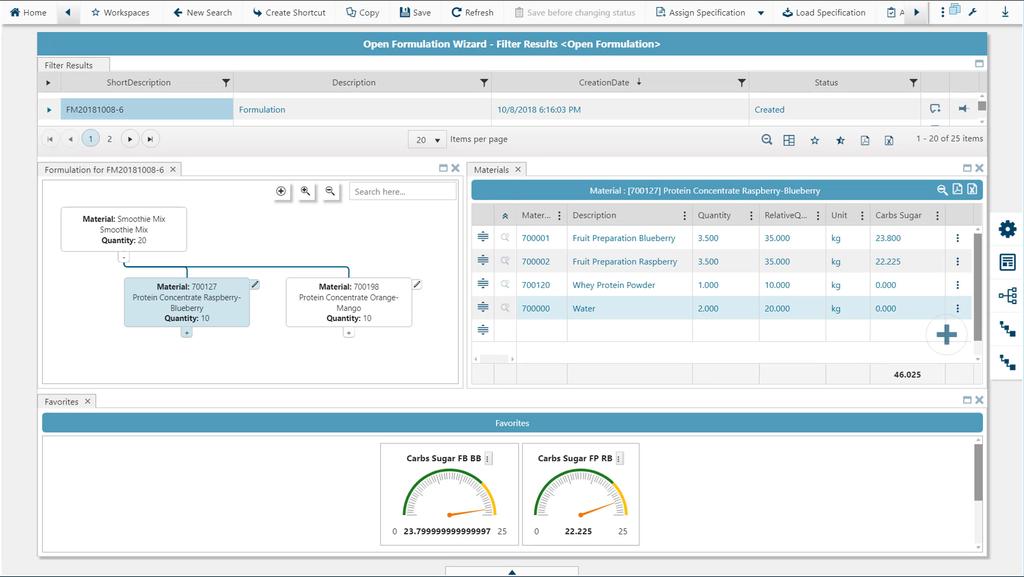
Task: Click the hollow star favorite icon
Action: point(814,140)
